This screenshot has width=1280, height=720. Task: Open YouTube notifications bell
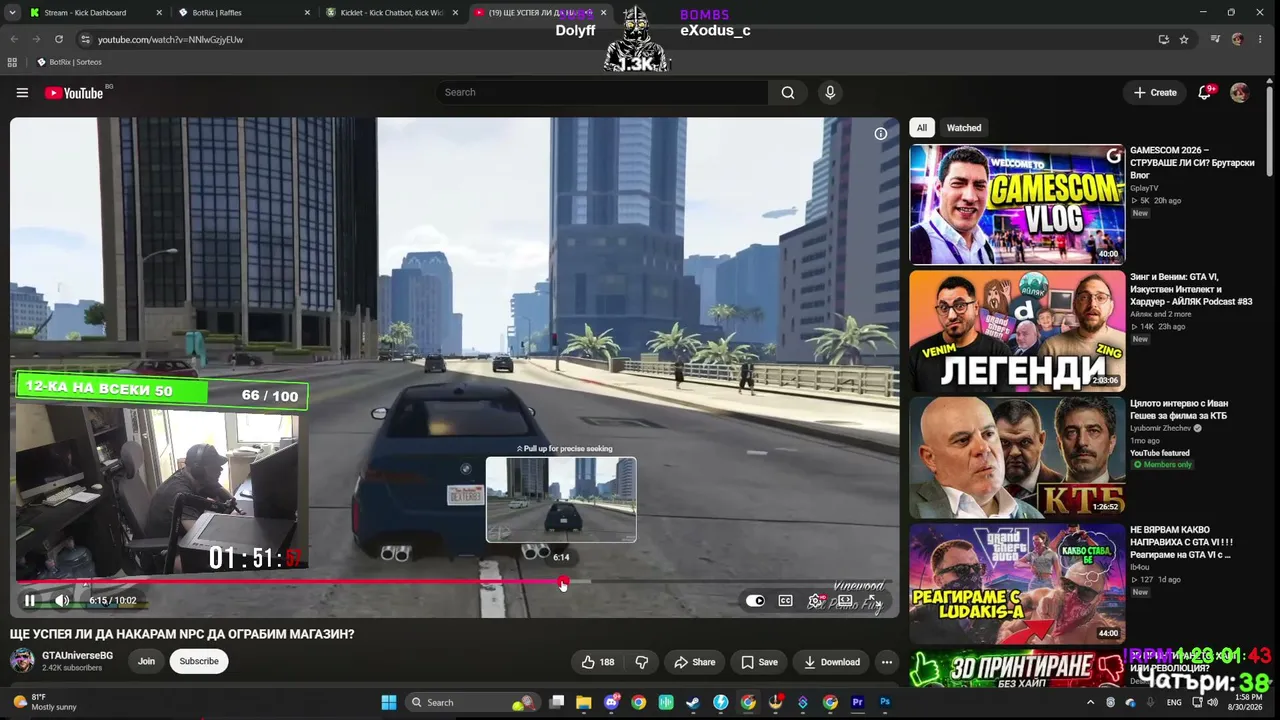(1205, 92)
